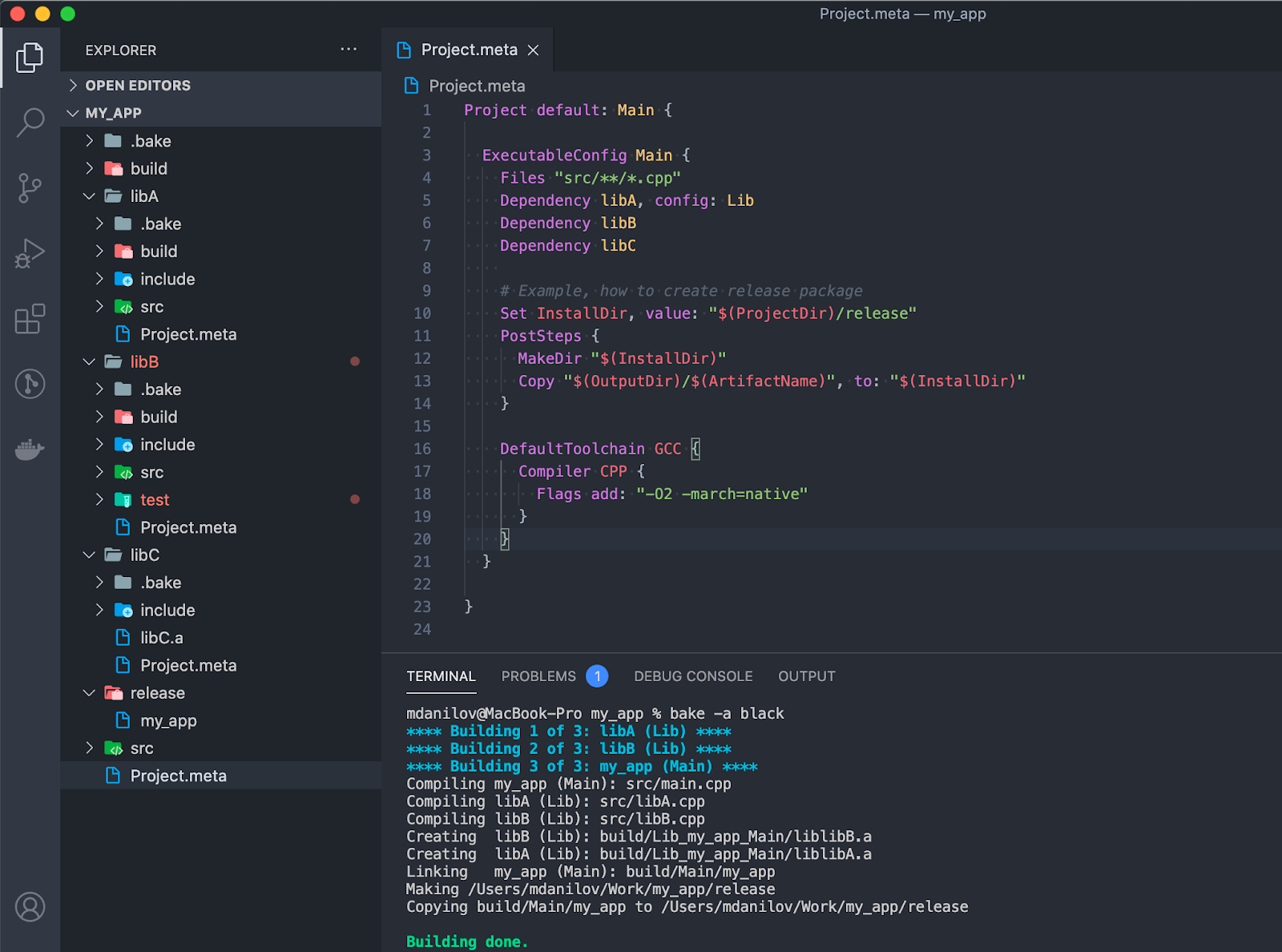This screenshot has width=1282, height=952.
Task: Switch to the Problems panel tab
Action: point(538,676)
